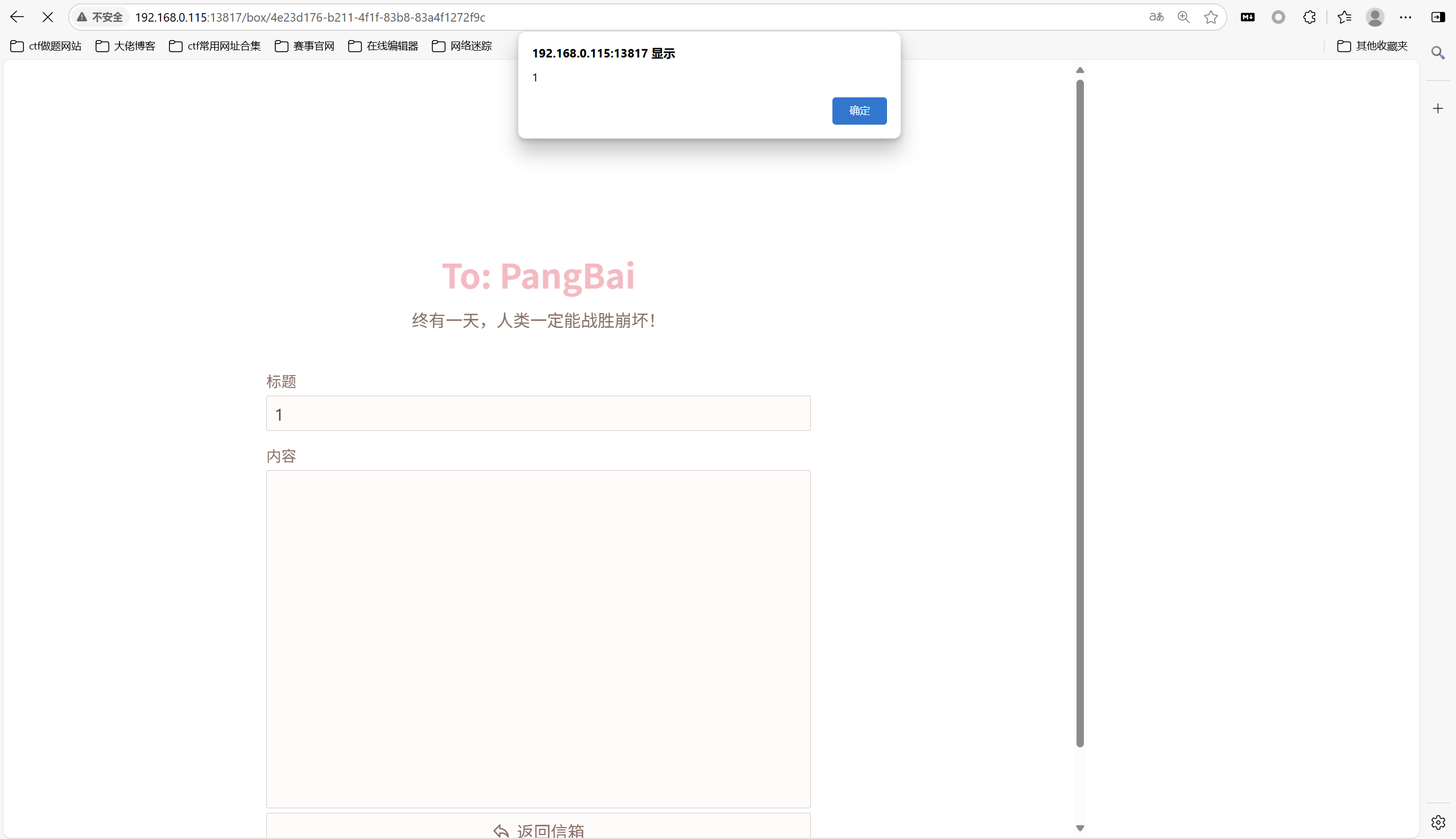Click the user profile avatar
The height and width of the screenshot is (839, 1456).
(1375, 17)
